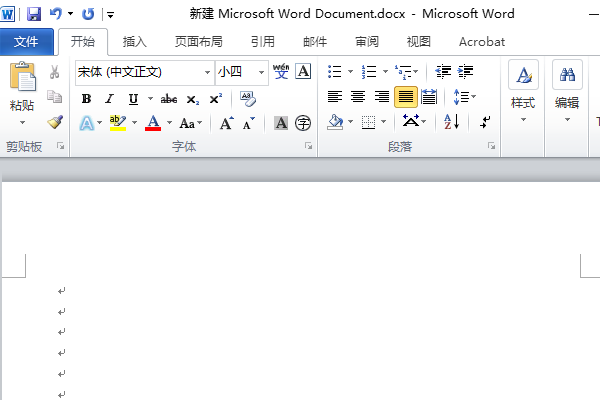Screen dimensions: 600x400
Task: Switch to the 邮件 tab
Action: coord(315,42)
